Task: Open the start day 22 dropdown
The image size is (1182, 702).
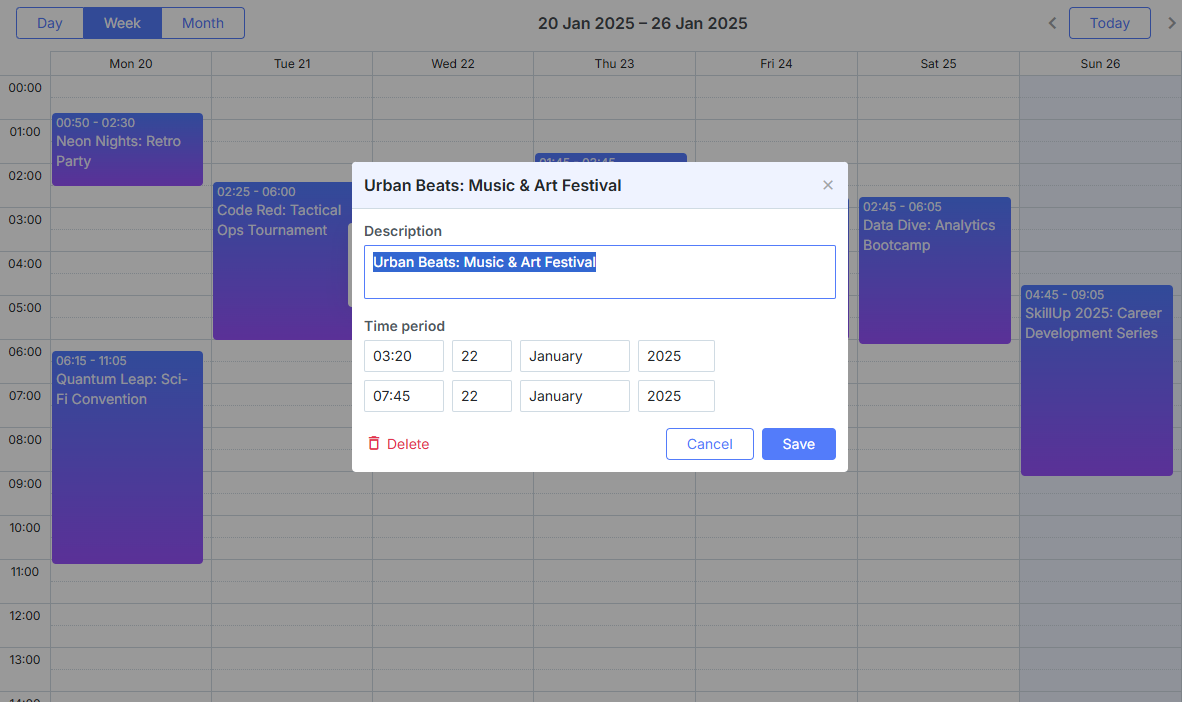Action: (x=482, y=356)
